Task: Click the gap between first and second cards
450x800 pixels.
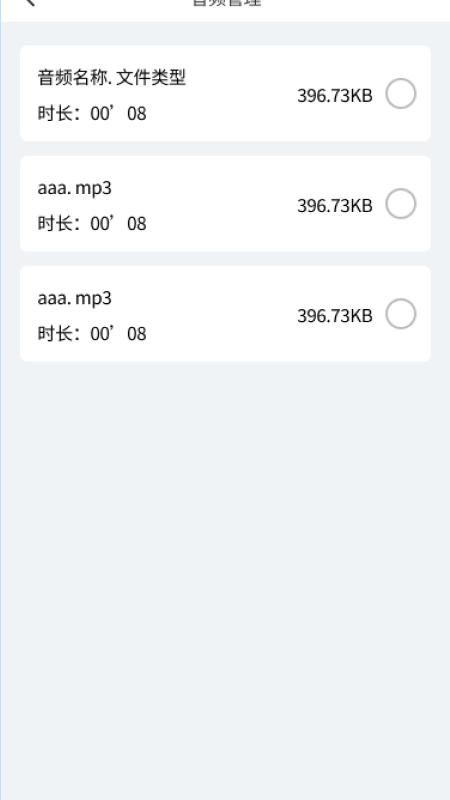Action: 225,148
